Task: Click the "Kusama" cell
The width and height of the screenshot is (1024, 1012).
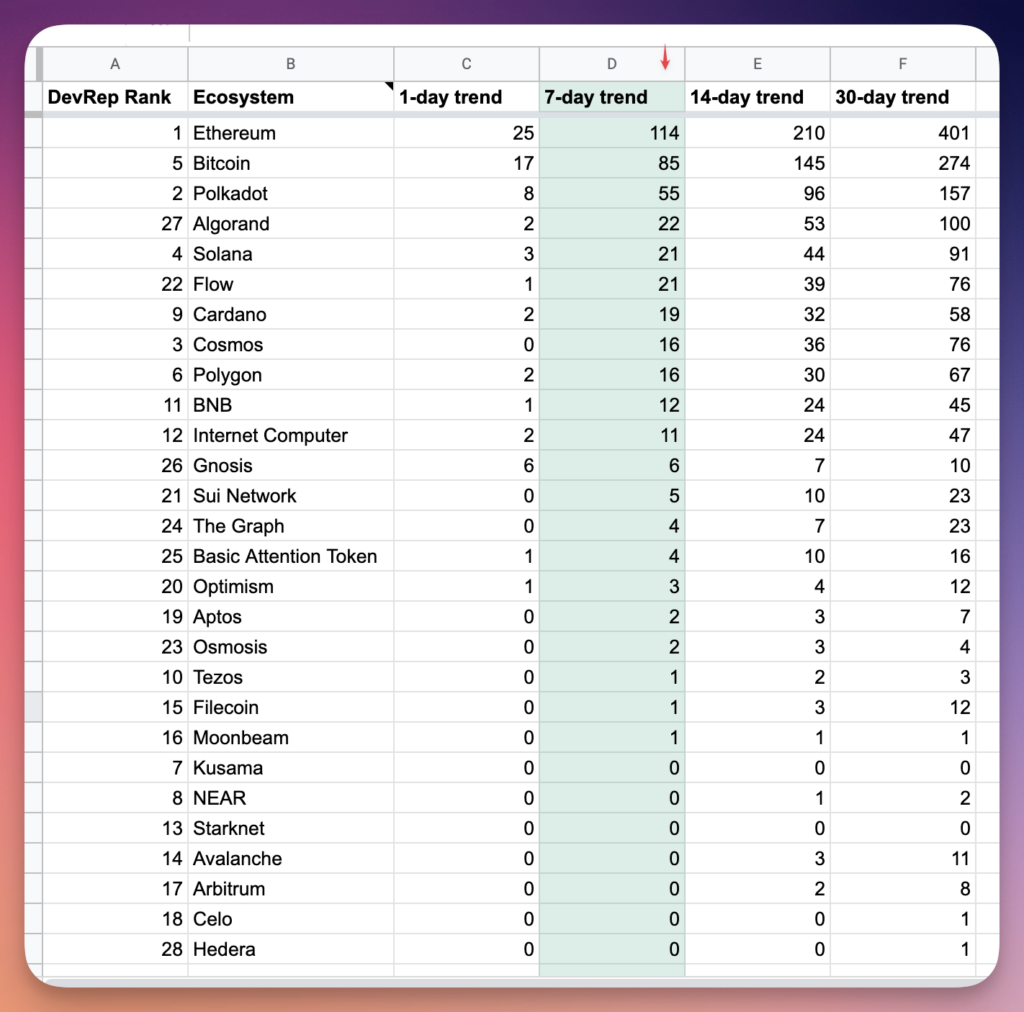Action: pyautogui.click(x=291, y=768)
